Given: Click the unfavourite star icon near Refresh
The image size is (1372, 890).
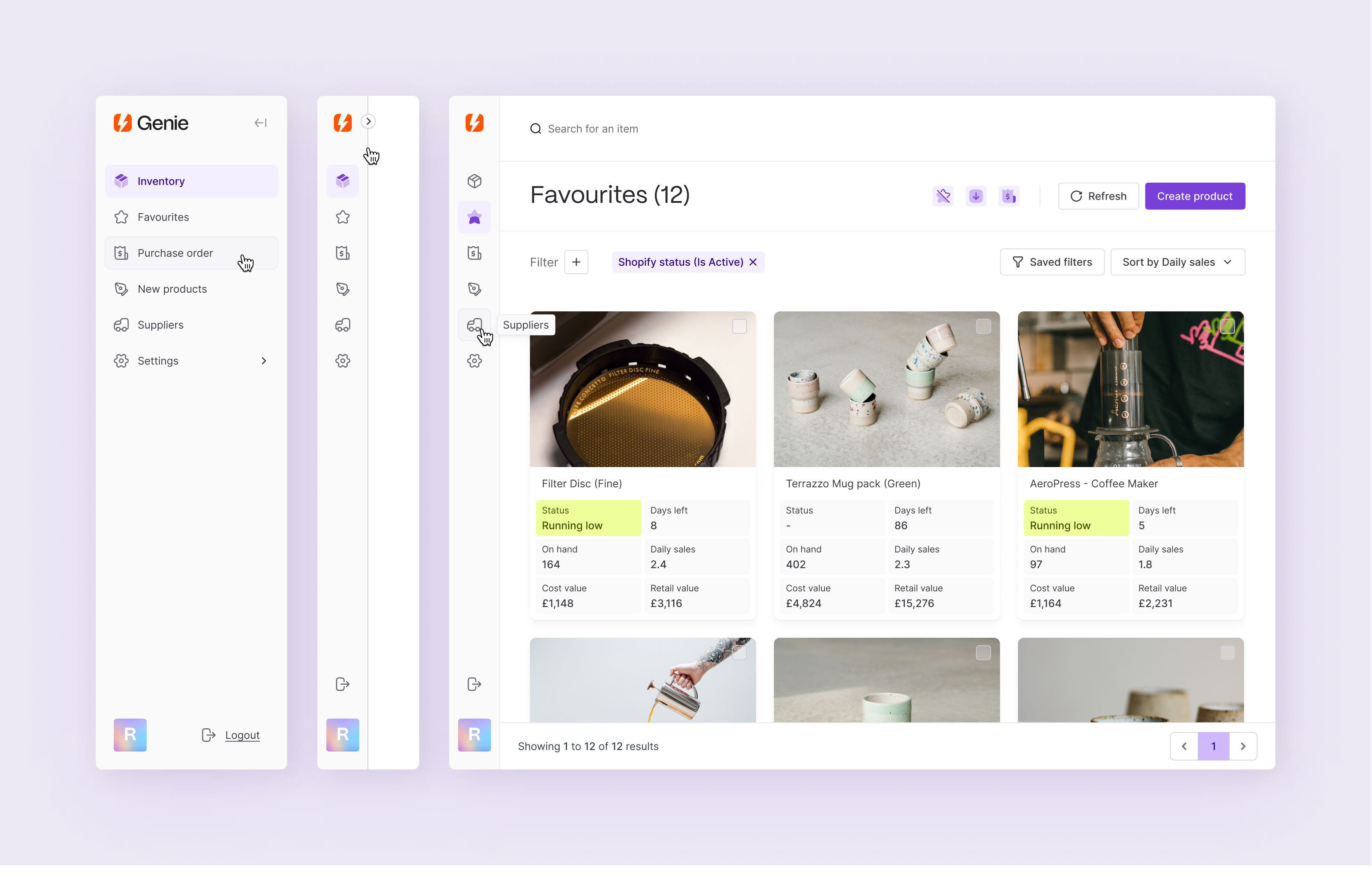Looking at the screenshot, I should pos(943,196).
